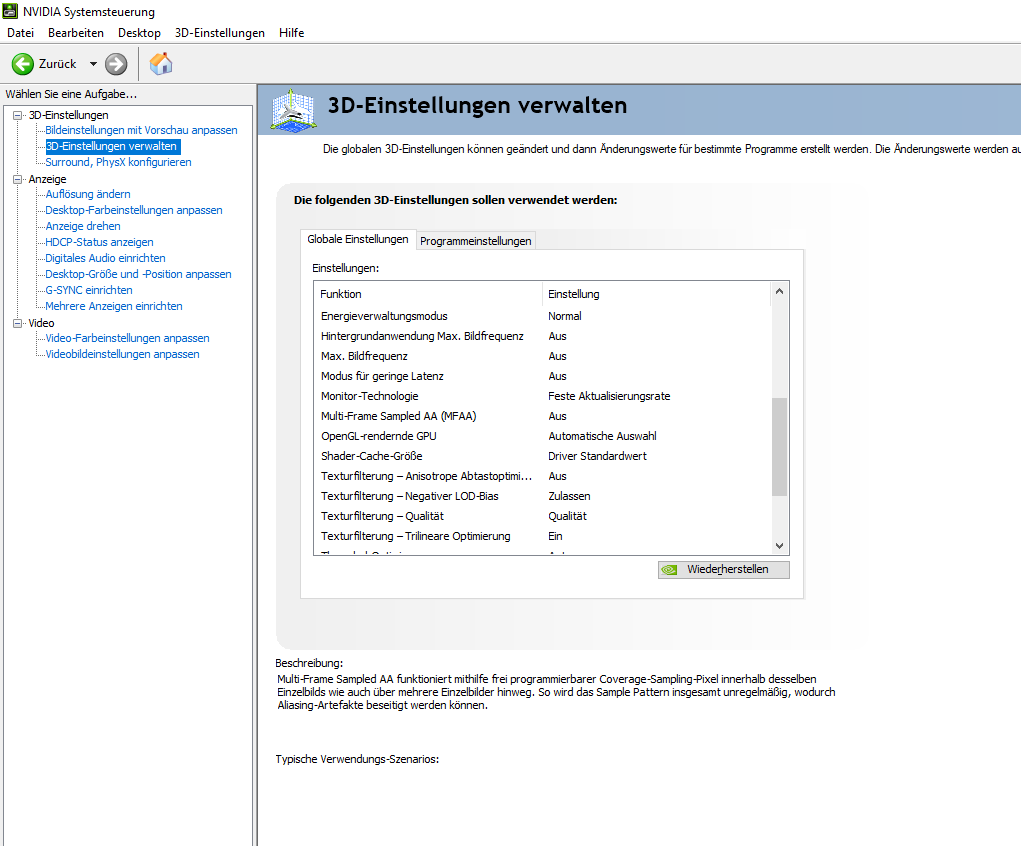Select the Energieverwaltungsmodus row

click(x=542, y=316)
